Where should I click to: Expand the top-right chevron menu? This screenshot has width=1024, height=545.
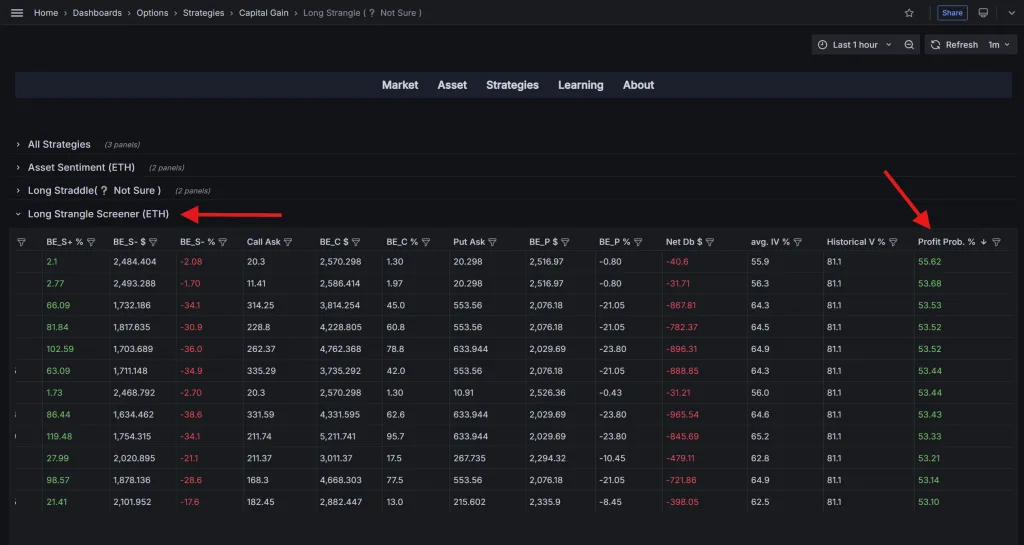tap(1010, 13)
